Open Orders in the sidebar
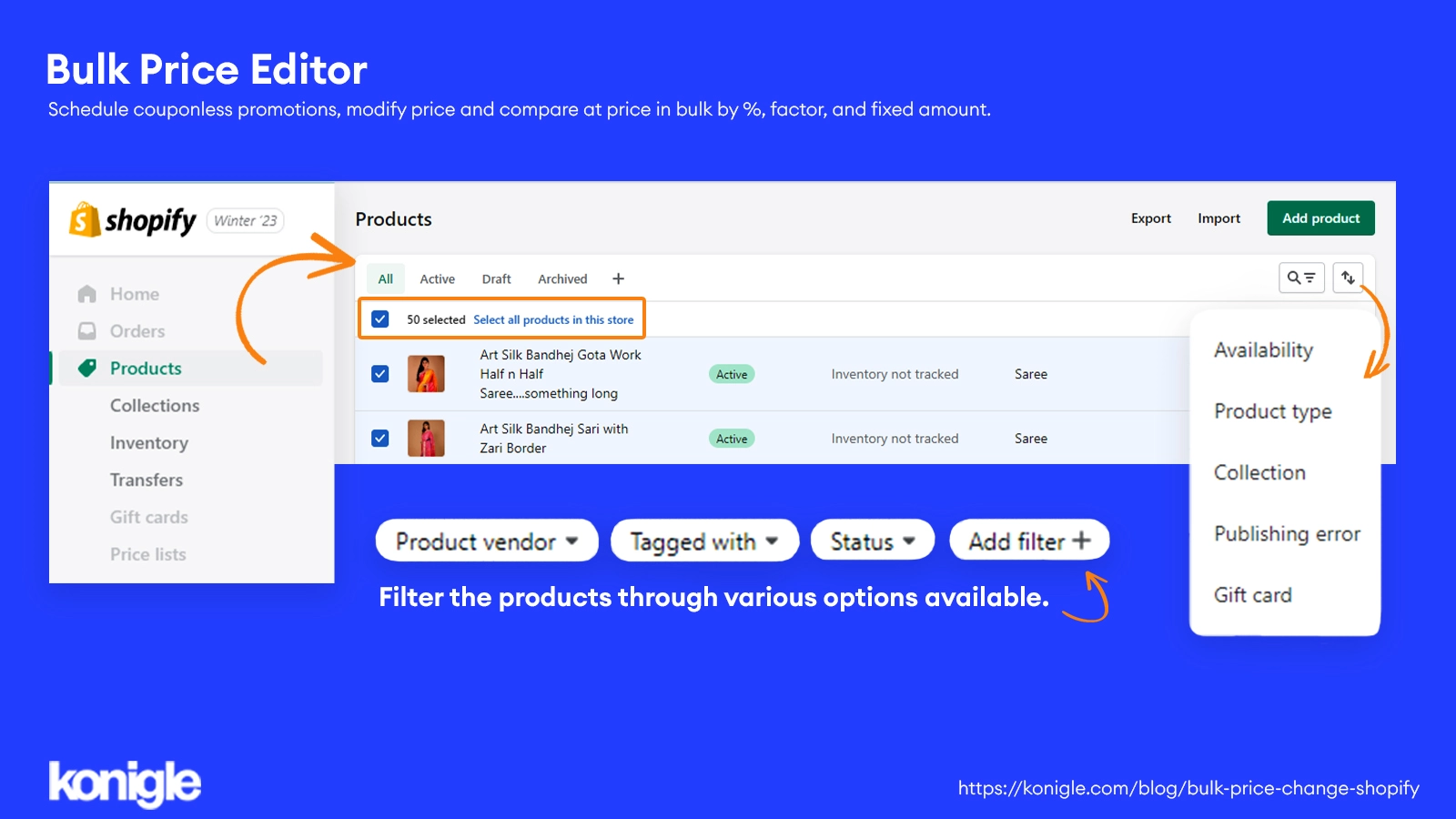Image resolution: width=1456 pixels, height=819 pixels. pos(137,331)
